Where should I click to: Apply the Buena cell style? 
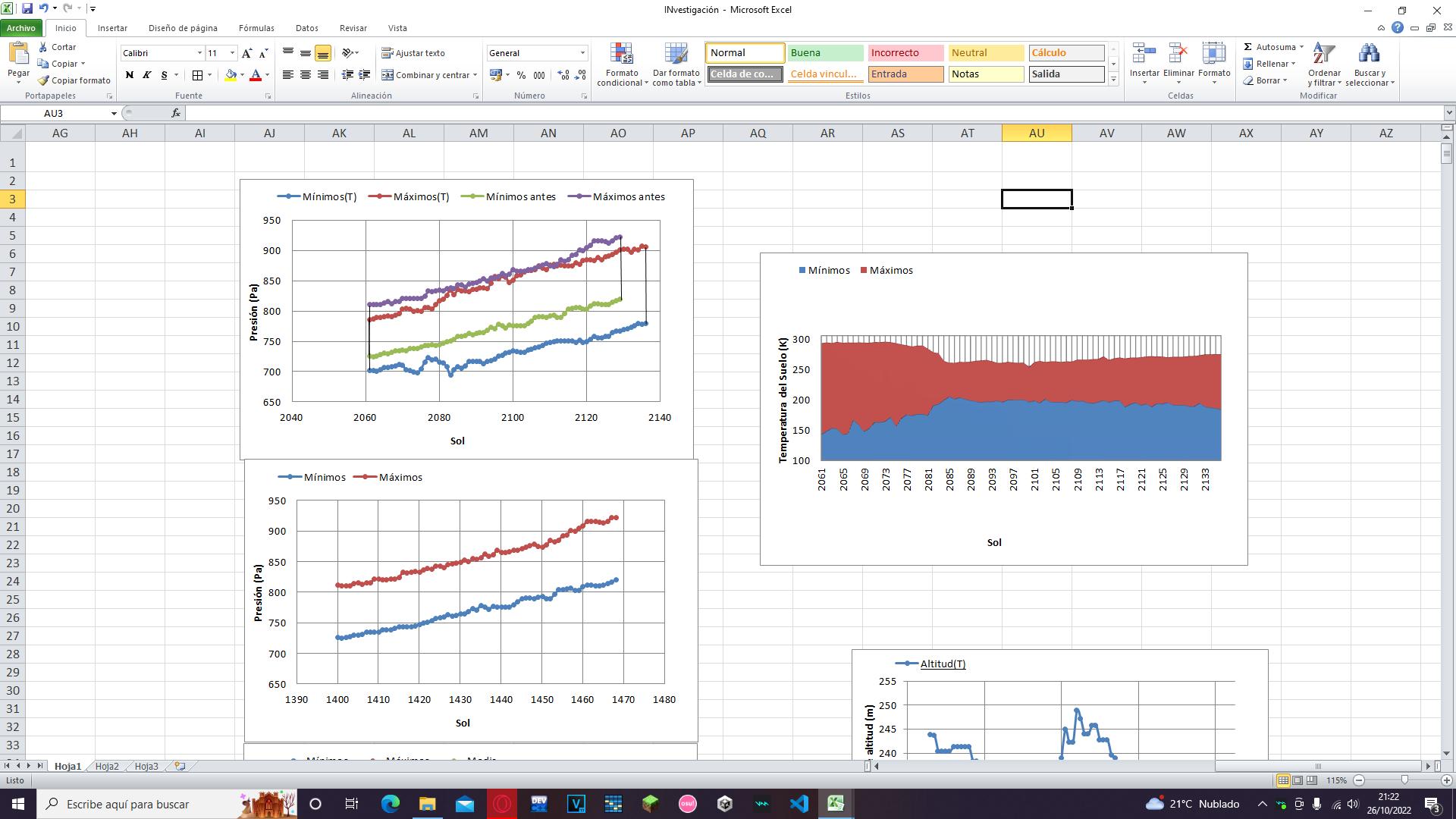(x=825, y=53)
